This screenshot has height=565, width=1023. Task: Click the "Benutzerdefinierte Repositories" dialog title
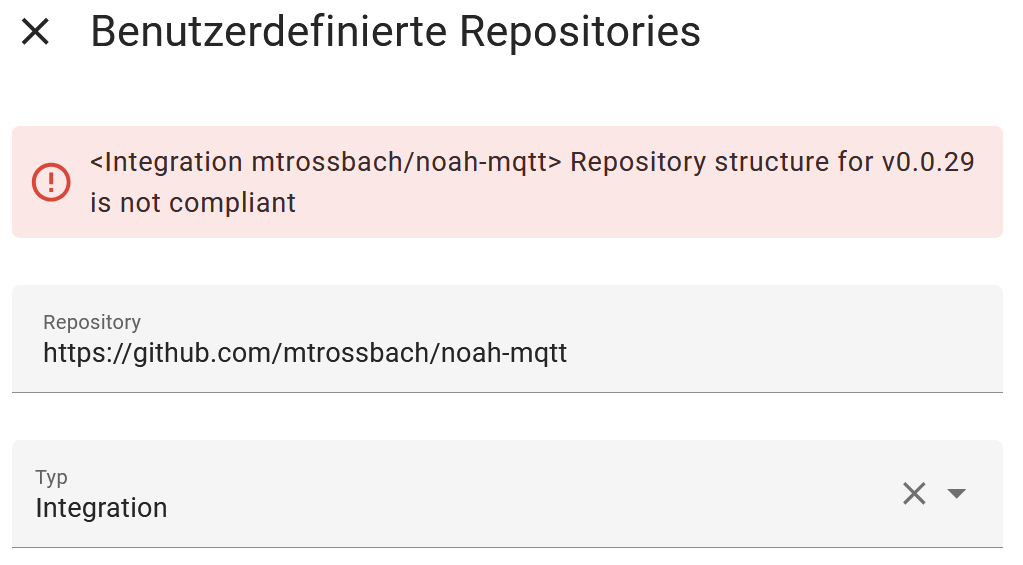[395, 32]
